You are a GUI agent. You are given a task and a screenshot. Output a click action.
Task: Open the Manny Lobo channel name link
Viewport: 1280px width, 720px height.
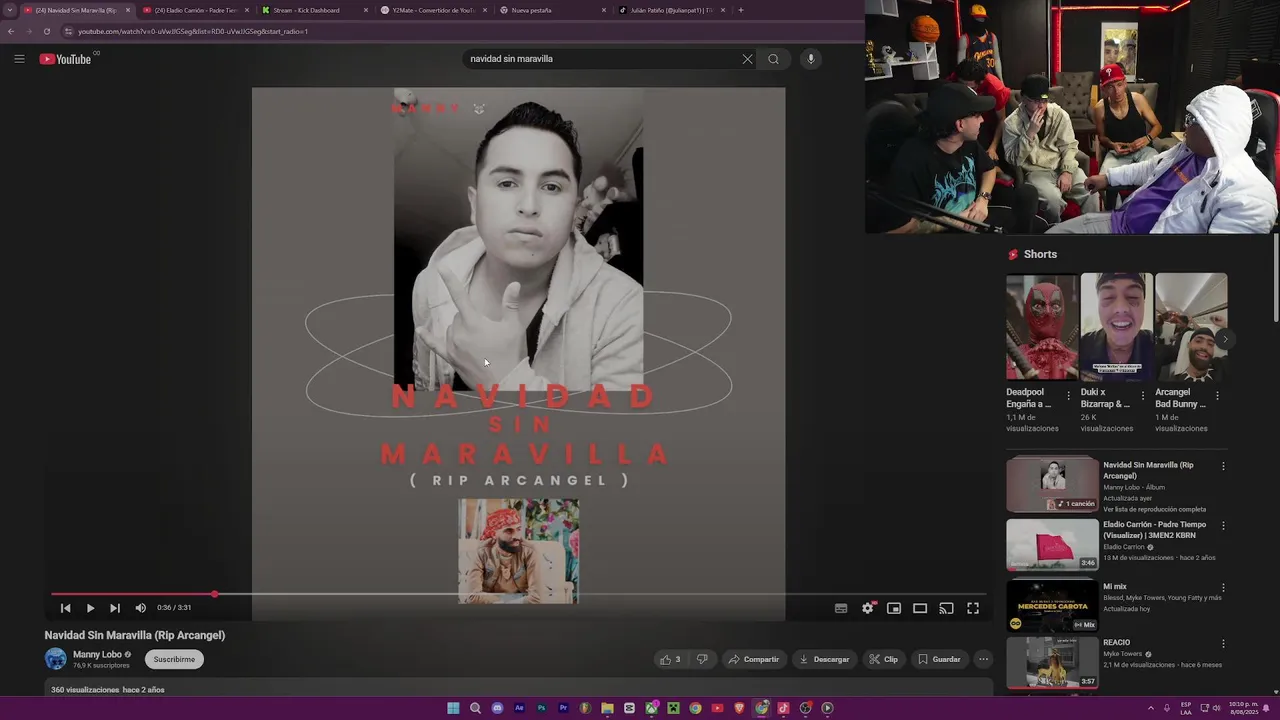pos(97,654)
